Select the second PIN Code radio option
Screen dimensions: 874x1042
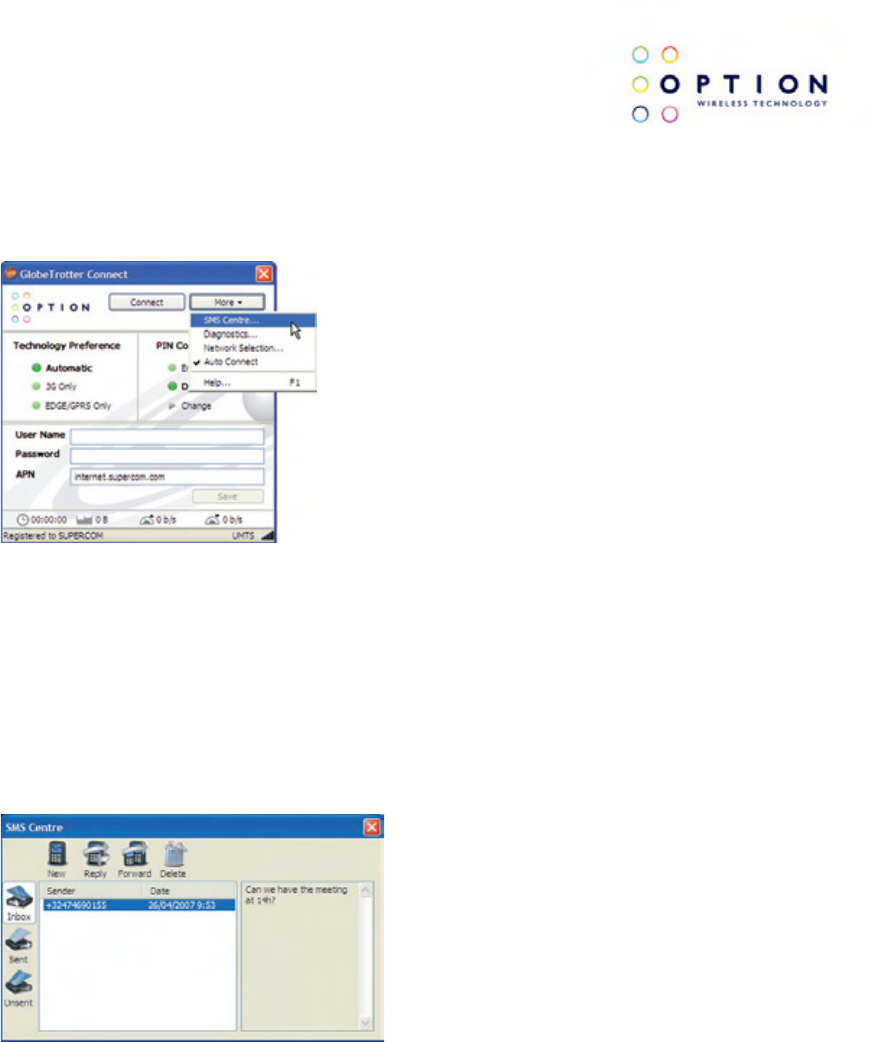tap(172, 386)
